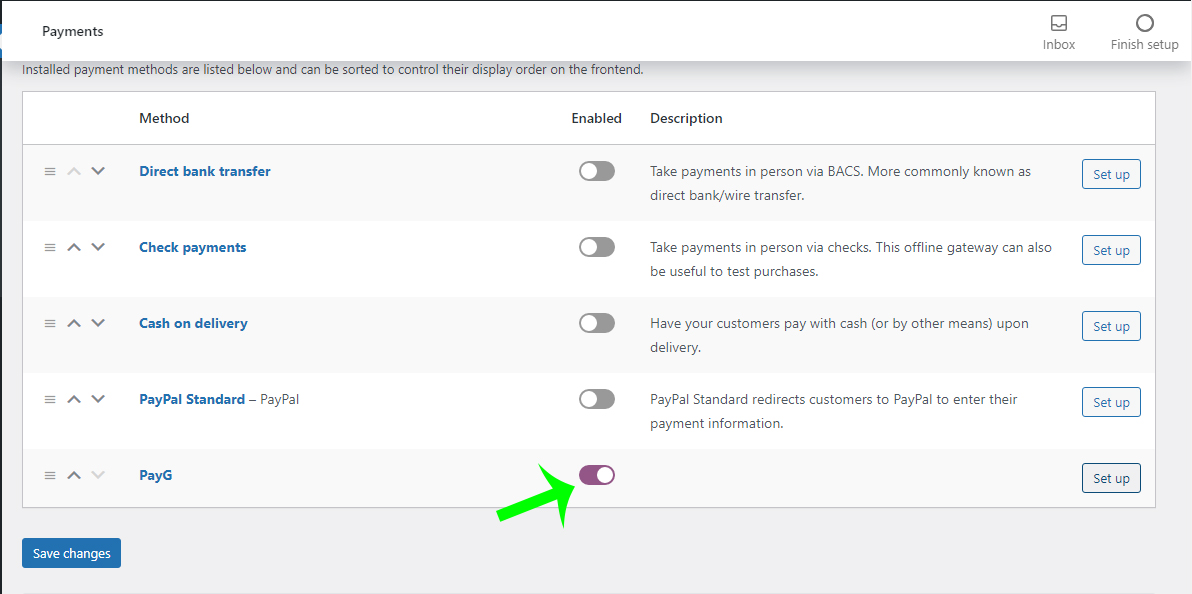
Task: Toggle Check payments on
Action: tap(597, 247)
